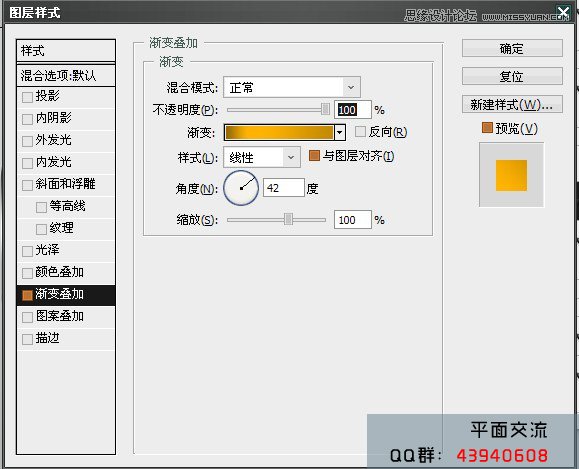This screenshot has height=469, width=579.
Task: Click the 新建样式 new style button
Action: tap(512, 105)
